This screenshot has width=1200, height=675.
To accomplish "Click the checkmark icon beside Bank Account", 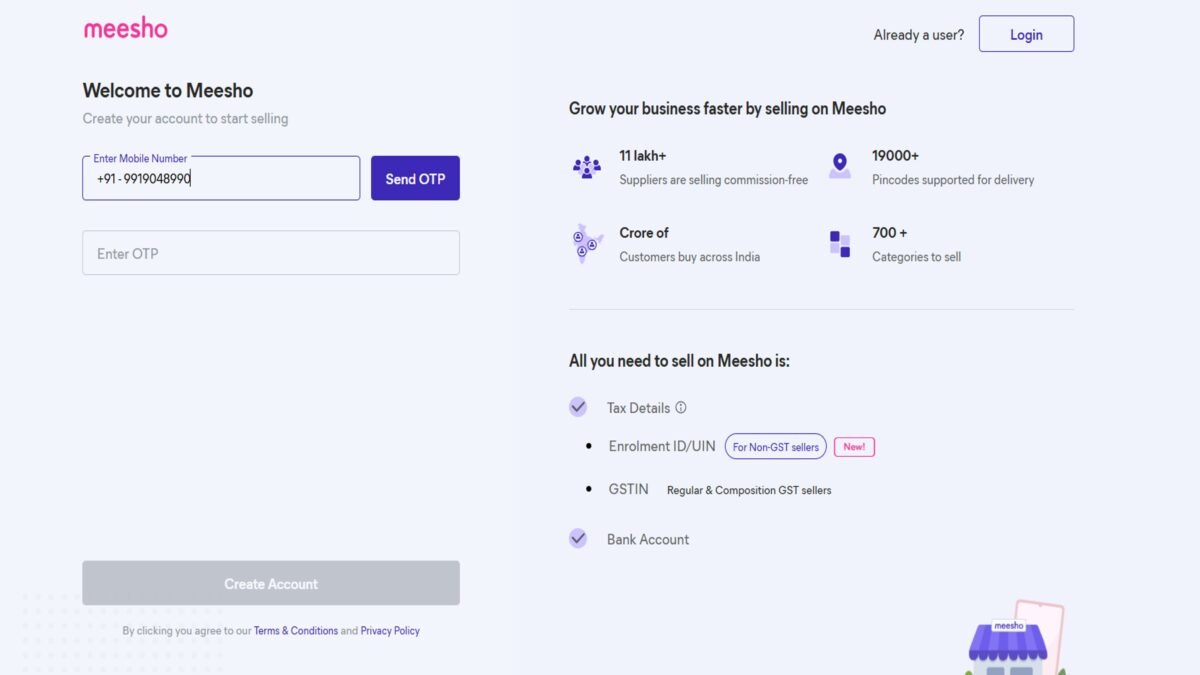I will click(x=578, y=538).
